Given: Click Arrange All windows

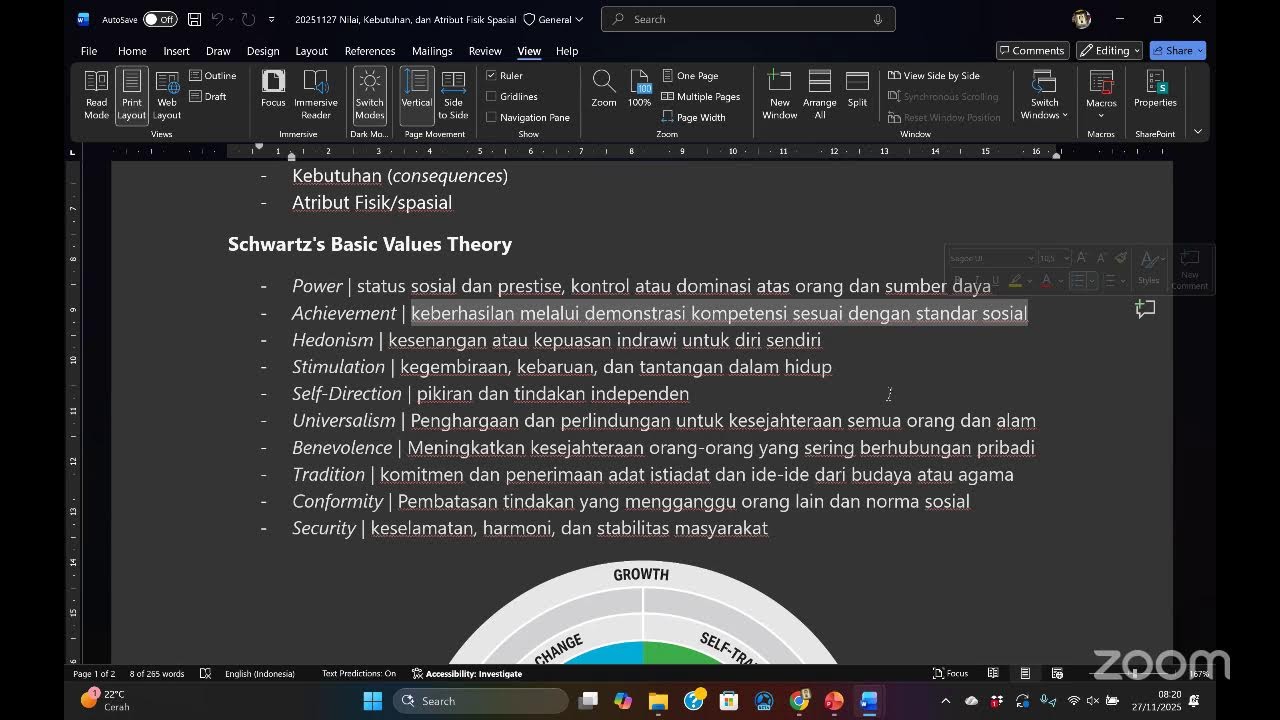Looking at the screenshot, I should (820, 95).
